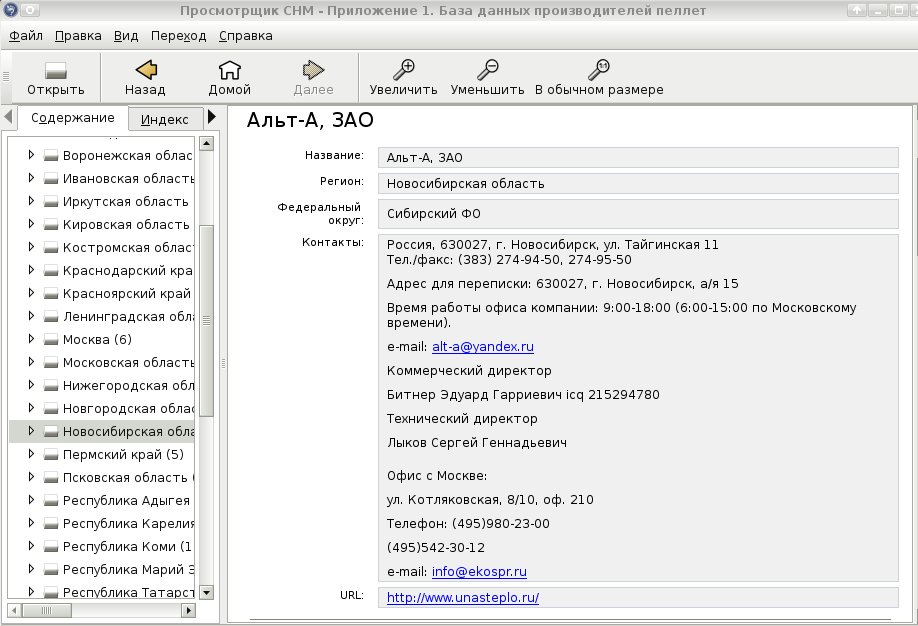Screen dimensions: 918x626
Task: Show next sidebar tabs with right arrow
Action: coord(212,117)
